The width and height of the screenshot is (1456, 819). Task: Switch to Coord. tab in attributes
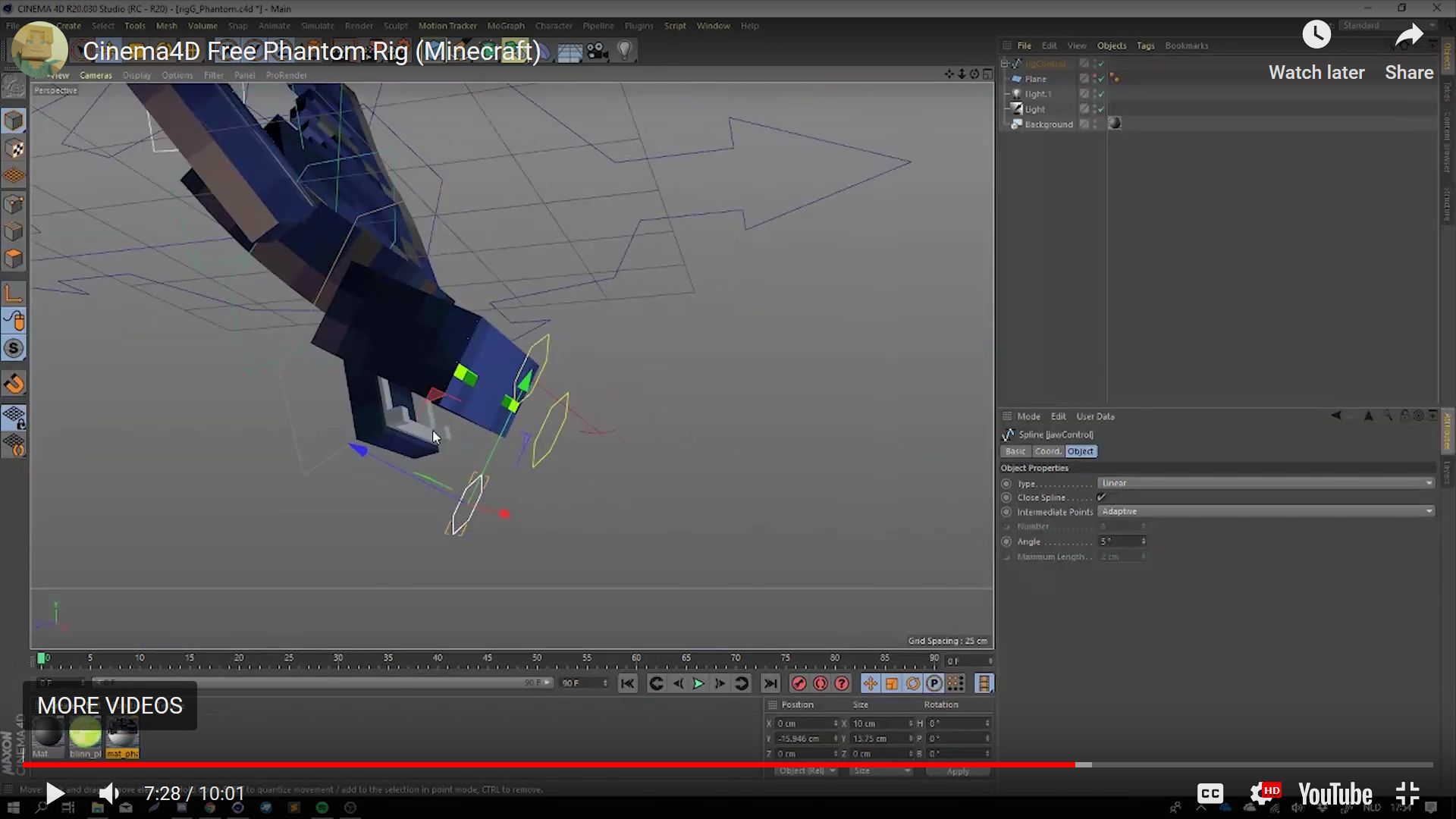click(x=1048, y=451)
